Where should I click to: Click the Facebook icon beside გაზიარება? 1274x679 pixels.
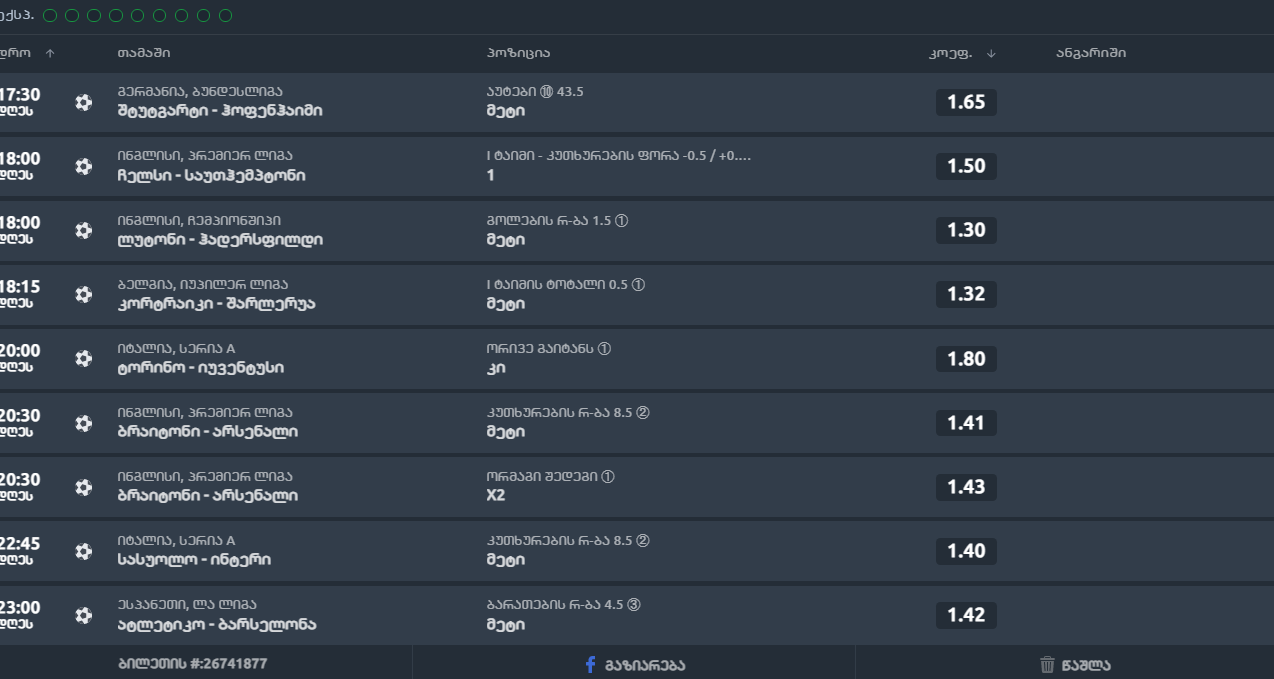click(x=590, y=665)
